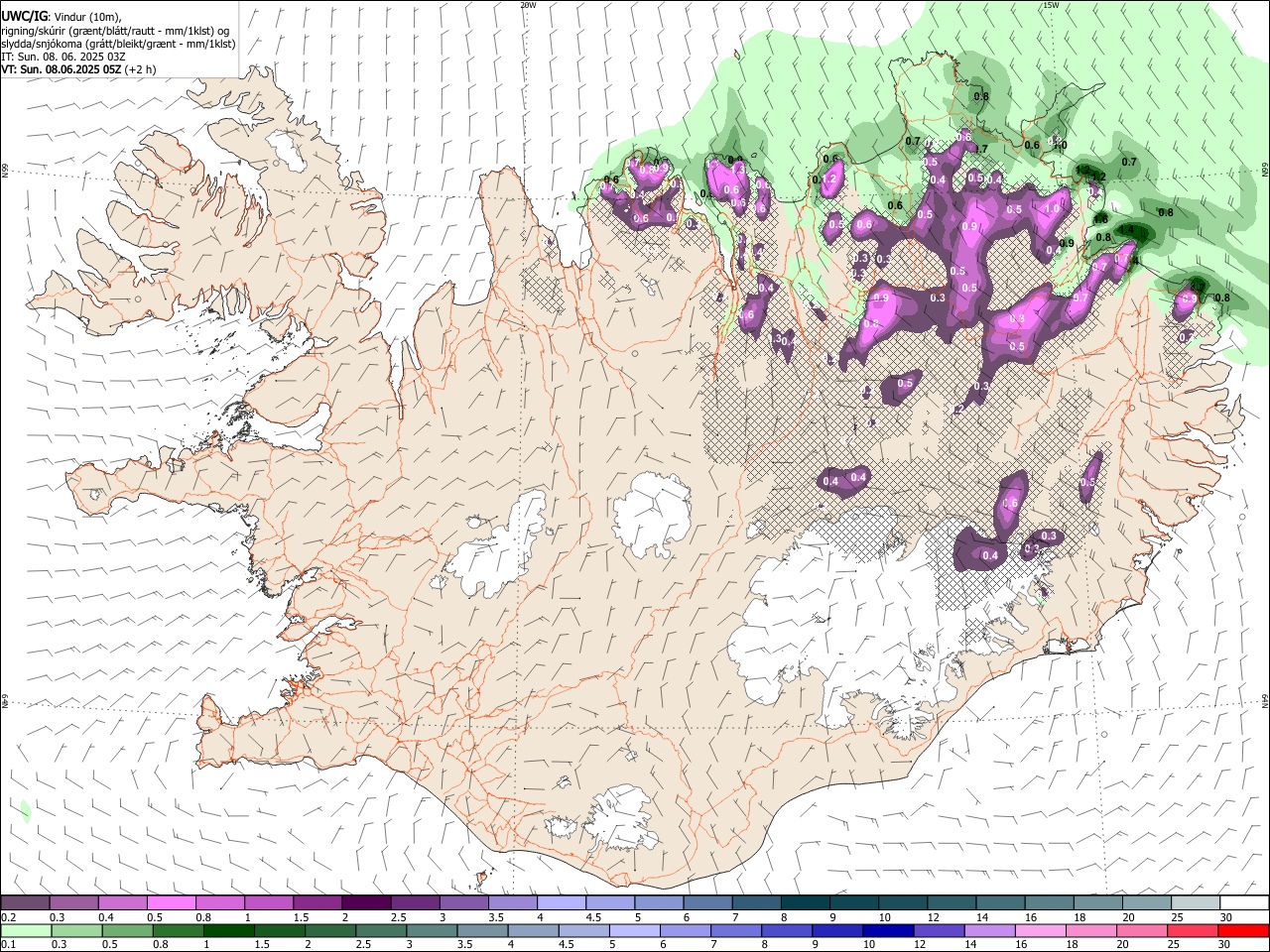Click the white snow swatch above 30
The image size is (1270, 952).
pos(1245,903)
